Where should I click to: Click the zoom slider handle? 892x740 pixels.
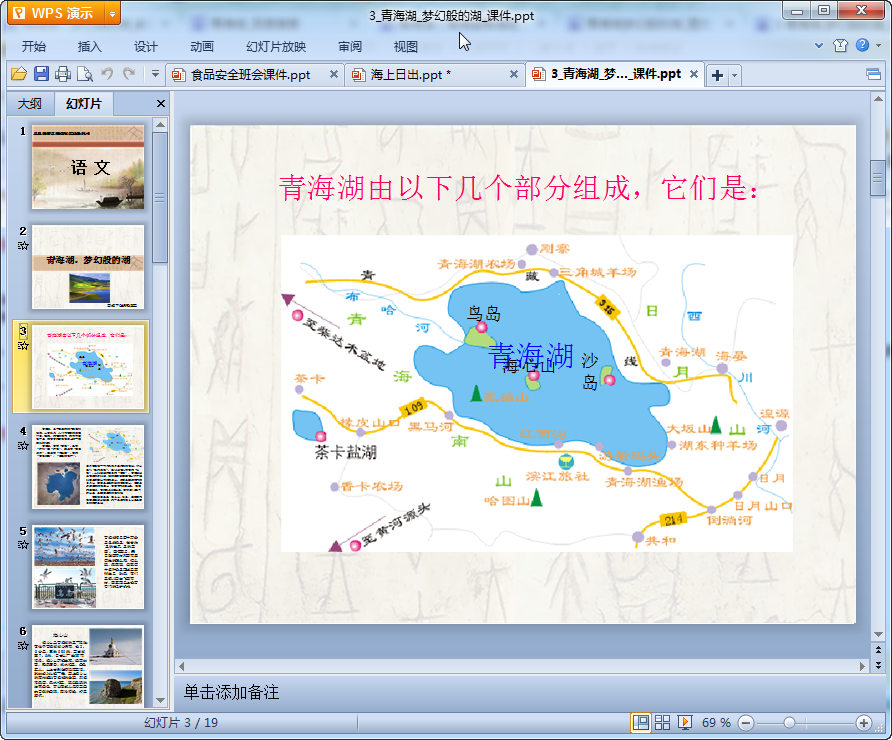tap(789, 722)
